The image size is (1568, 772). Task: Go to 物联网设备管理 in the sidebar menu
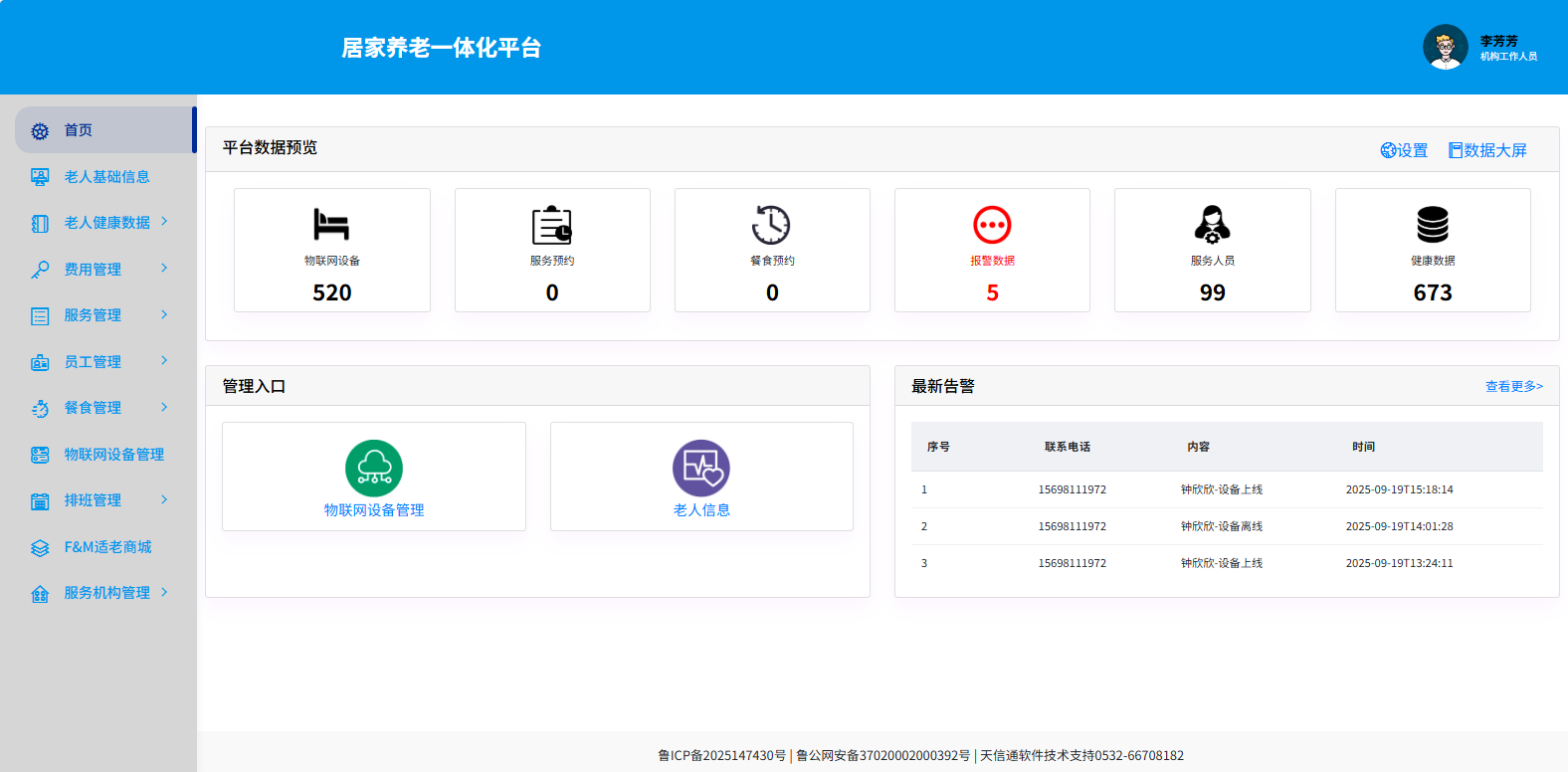(x=113, y=455)
